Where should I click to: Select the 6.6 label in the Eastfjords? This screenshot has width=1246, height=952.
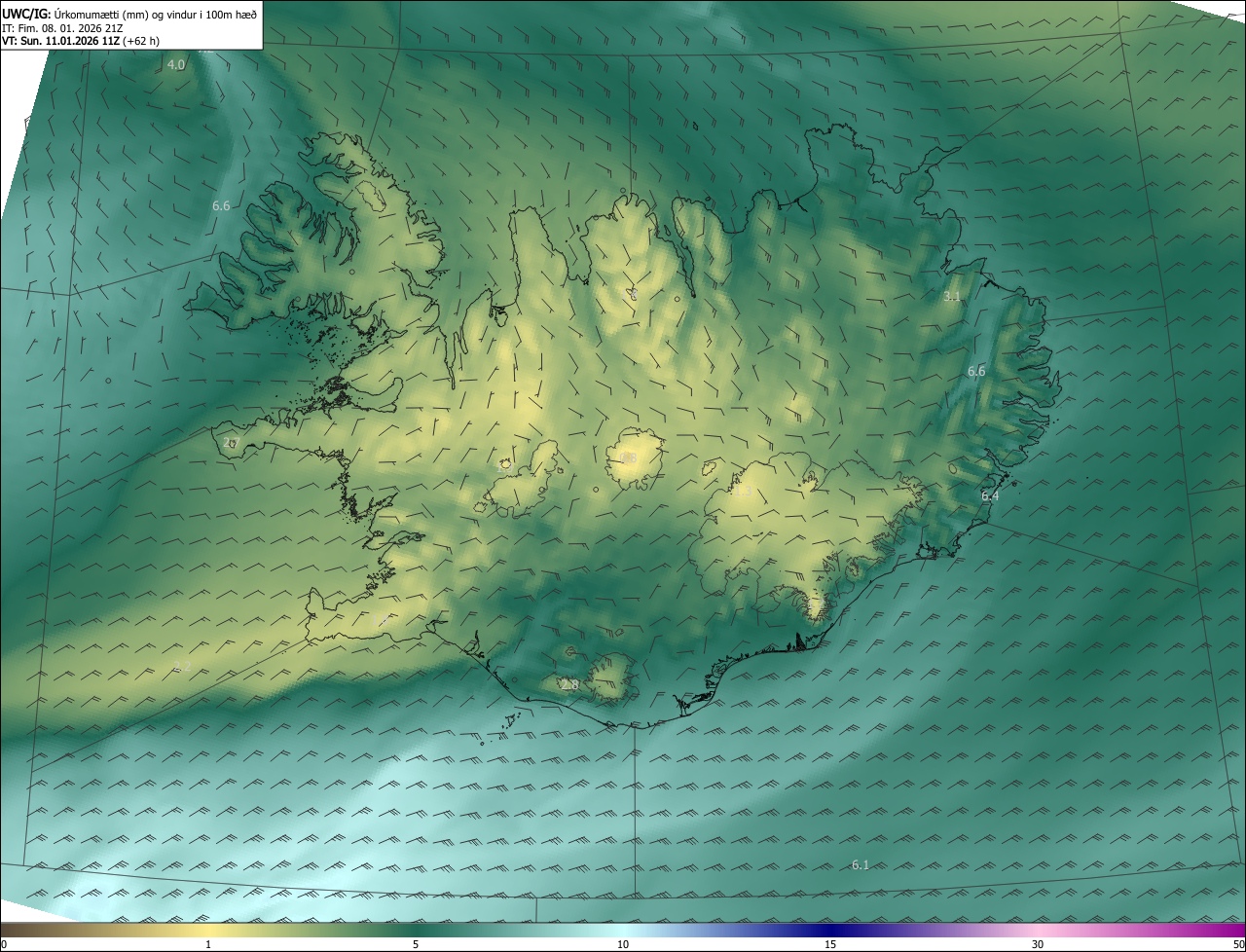pos(976,371)
